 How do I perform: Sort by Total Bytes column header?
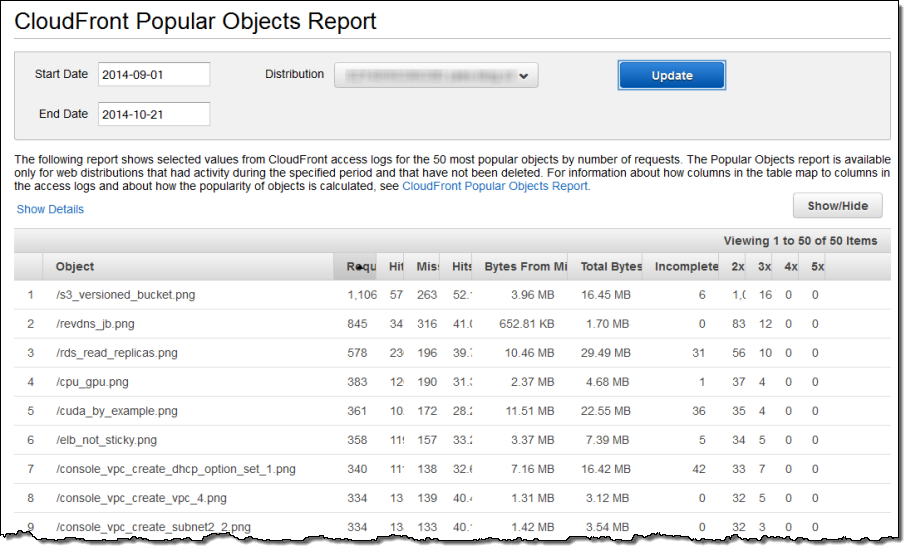click(611, 267)
